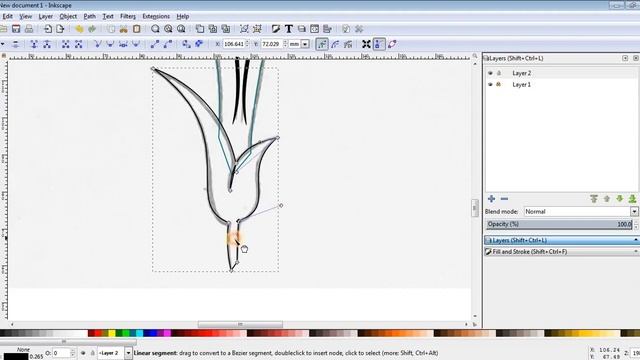Viewport: 640px width, 360px height.
Task: Click the Import file icon
Action: click(x=48, y=29)
